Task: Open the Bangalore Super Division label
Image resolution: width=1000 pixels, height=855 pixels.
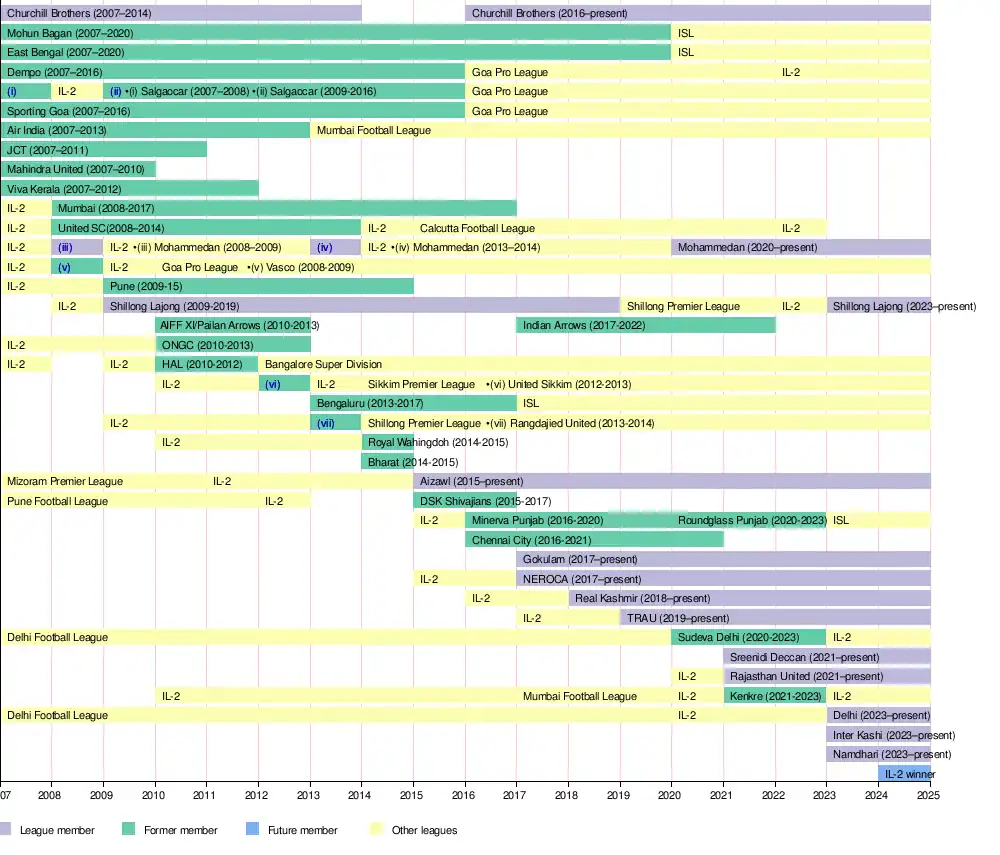Action: [x=323, y=364]
